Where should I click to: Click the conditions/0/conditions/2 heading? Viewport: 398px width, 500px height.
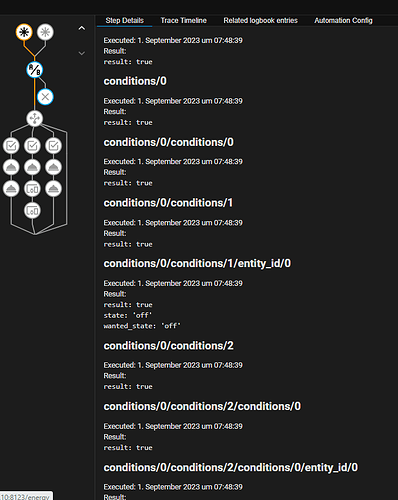click(168, 346)
